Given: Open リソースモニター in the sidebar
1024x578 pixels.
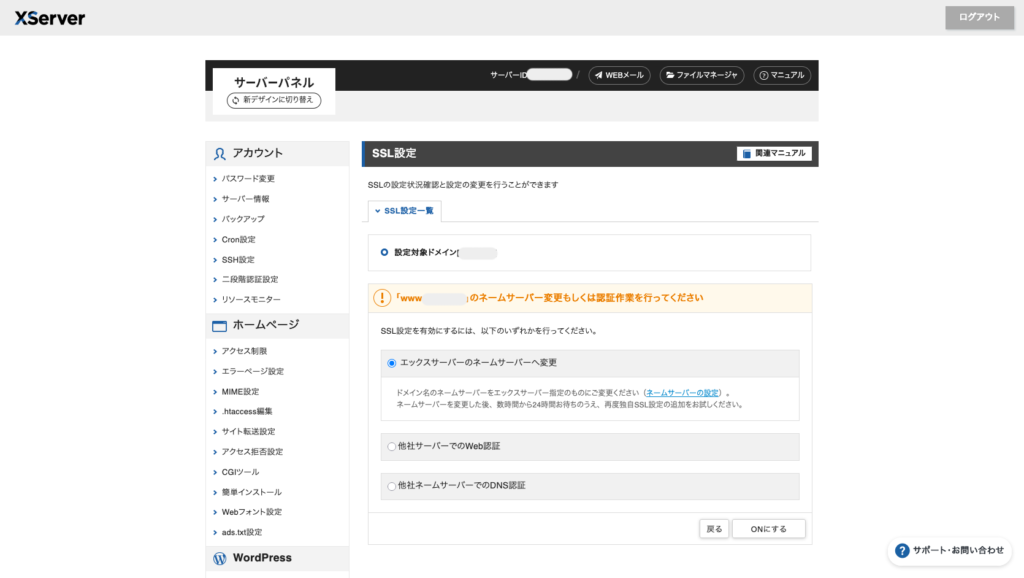Looking at the screenshot, I should (251, 300).
